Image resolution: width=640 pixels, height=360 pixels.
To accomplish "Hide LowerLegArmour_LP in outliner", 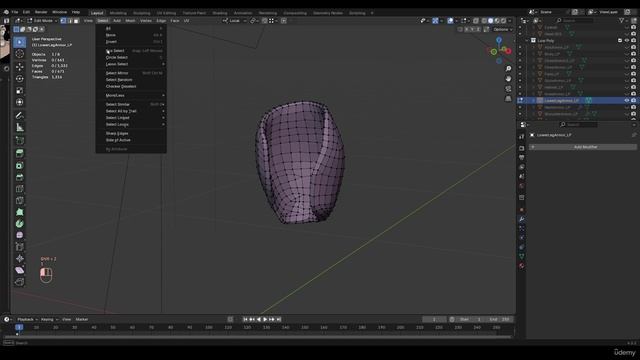I will (x=627, y=100).
